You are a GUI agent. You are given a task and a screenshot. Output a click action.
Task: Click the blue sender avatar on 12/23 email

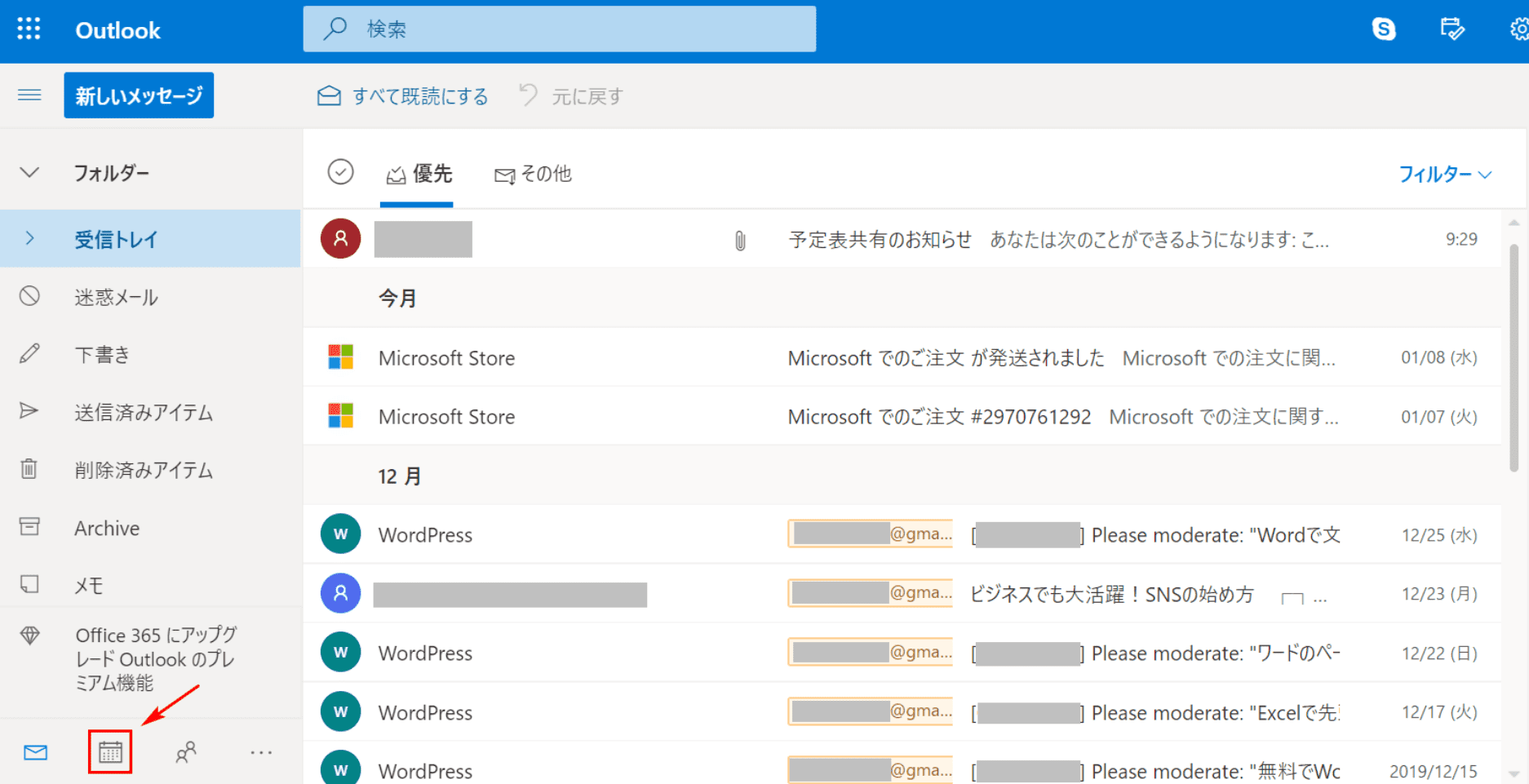coord(341,593)
